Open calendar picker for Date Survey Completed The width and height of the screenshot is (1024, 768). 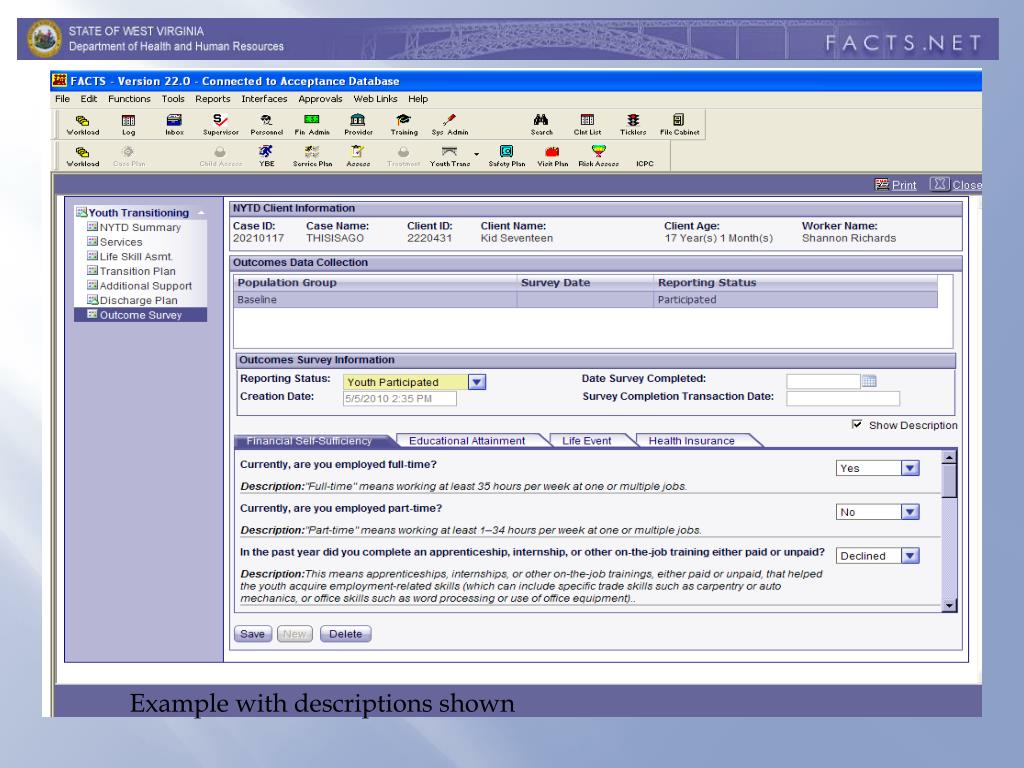click(x=869, y=381)
